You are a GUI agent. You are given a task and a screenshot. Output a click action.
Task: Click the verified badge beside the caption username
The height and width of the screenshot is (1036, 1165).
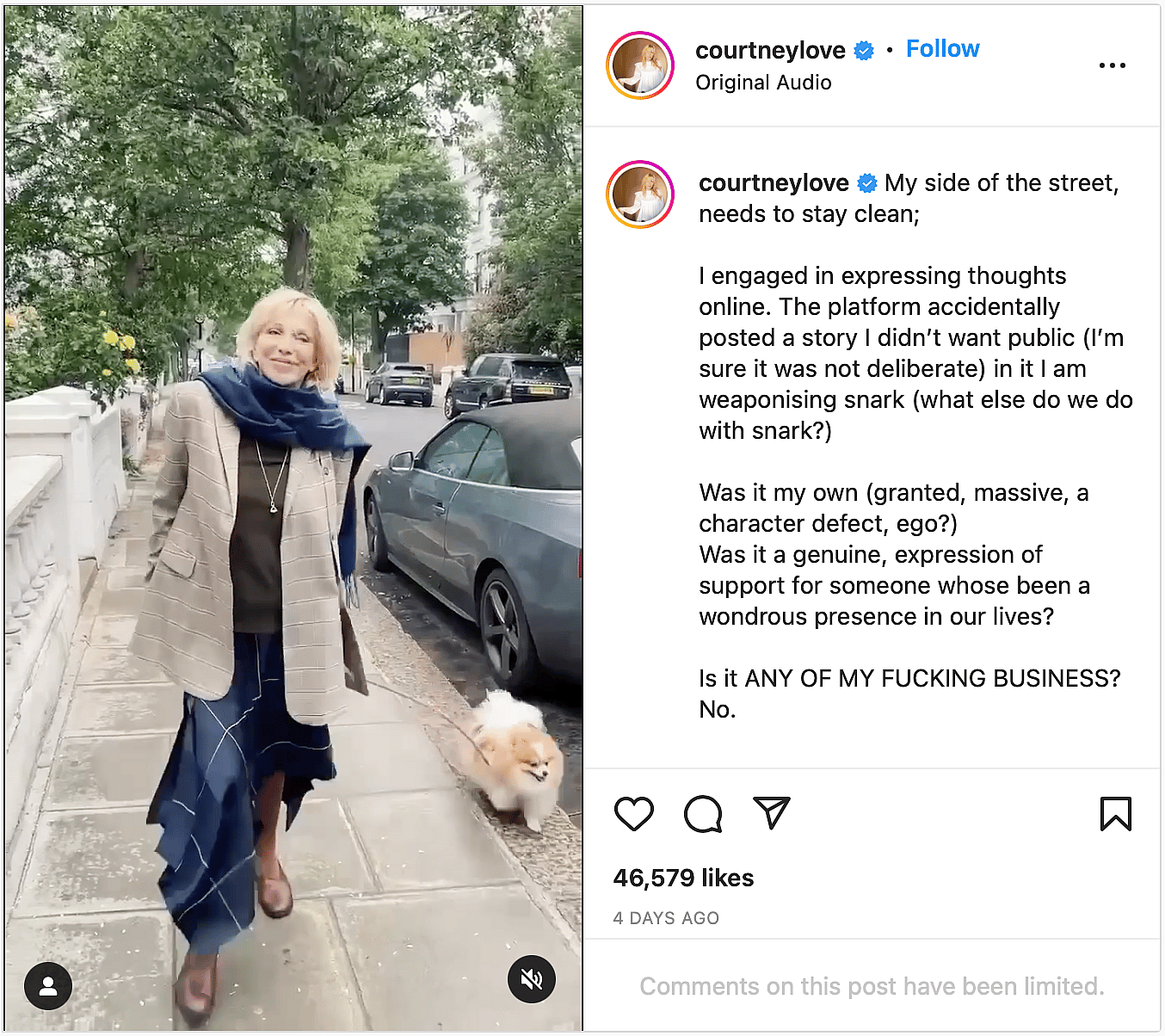[x=867, y=183]
